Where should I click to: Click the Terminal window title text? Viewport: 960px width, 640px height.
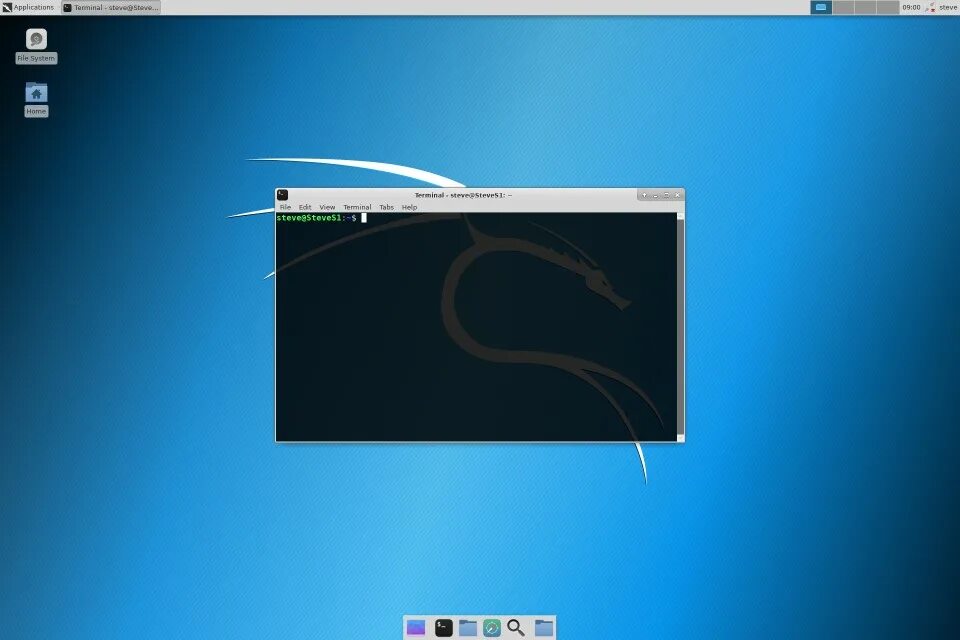pos(463,195)
